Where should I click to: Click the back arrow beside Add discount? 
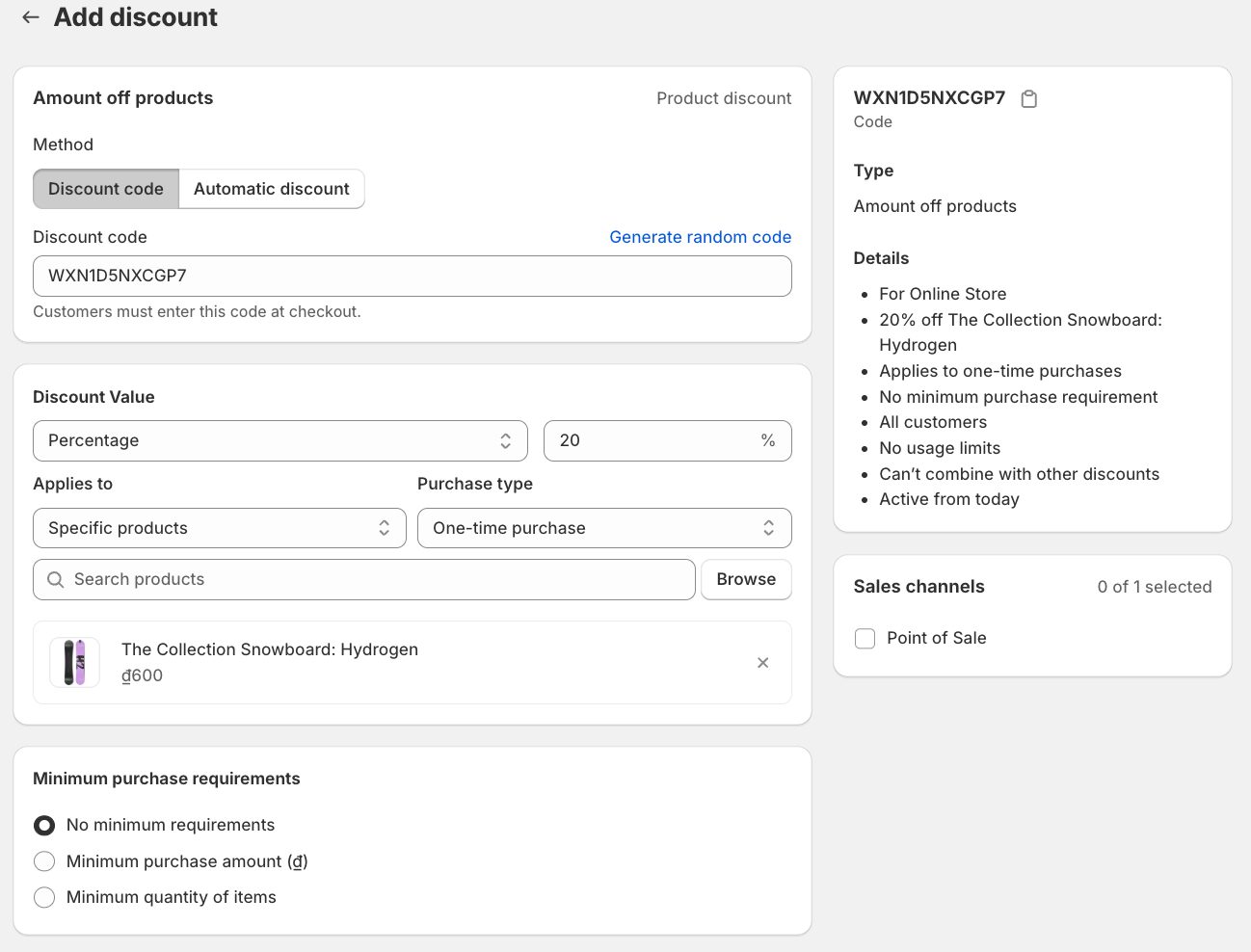(x=31, y=17)
